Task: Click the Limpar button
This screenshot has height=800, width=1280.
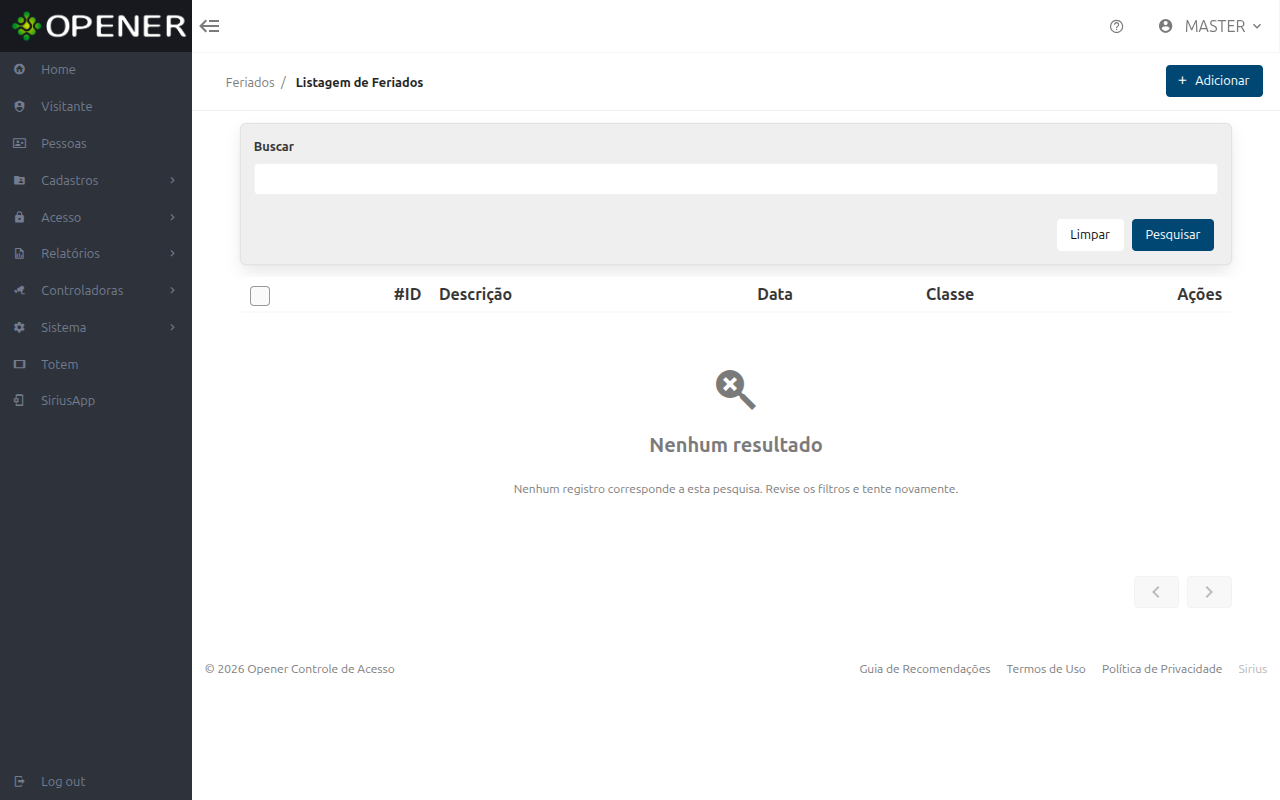Action: tap(1090, 235)
